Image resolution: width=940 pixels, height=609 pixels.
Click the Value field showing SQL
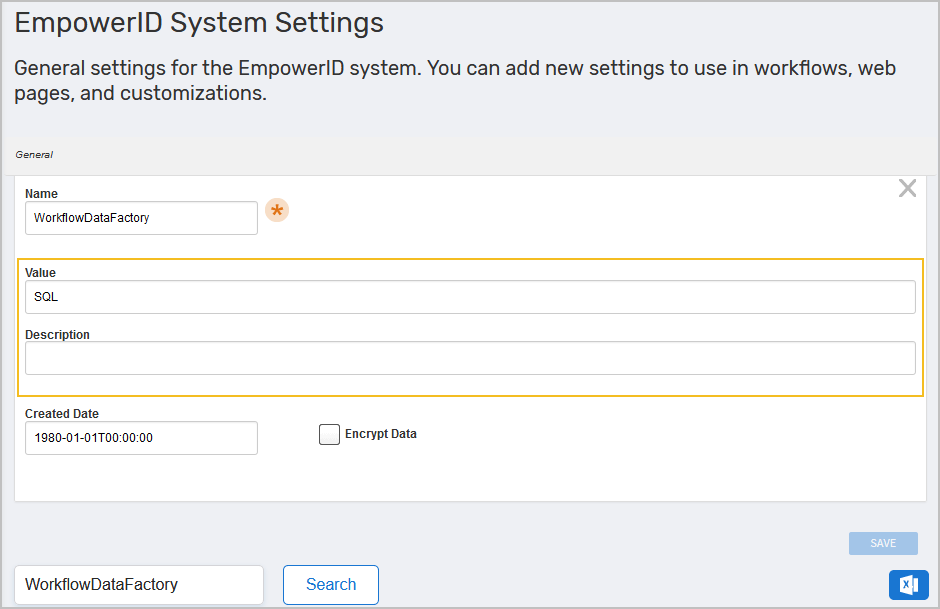click(x=470, y=296)
